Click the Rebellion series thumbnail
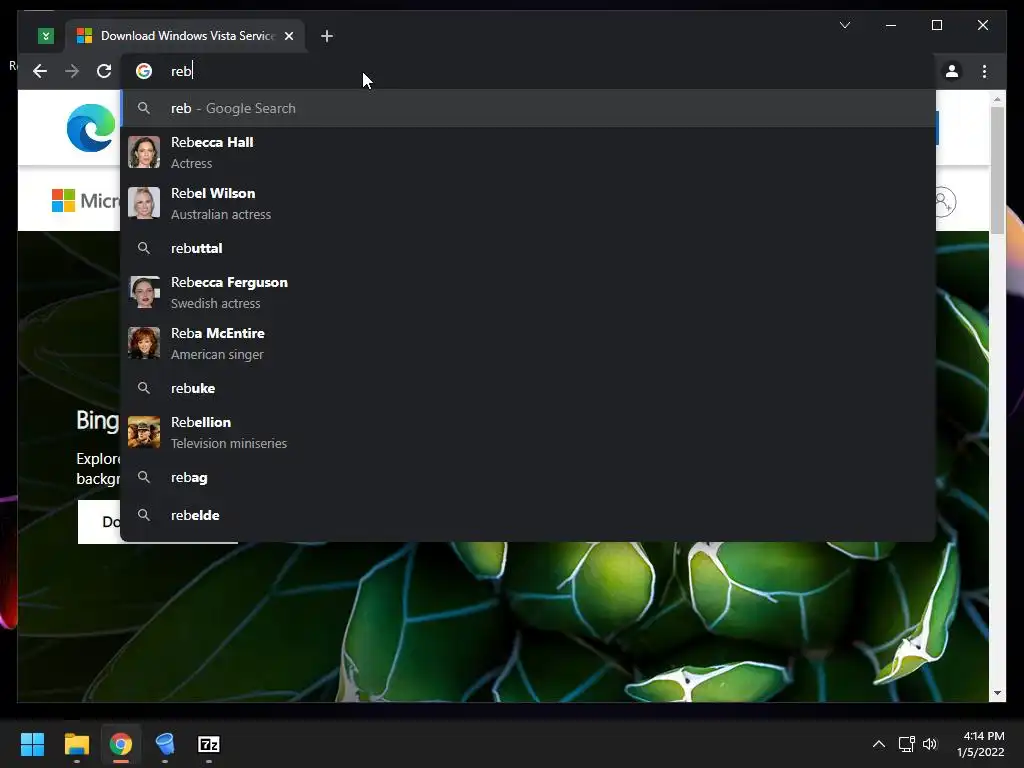Screen dimensions: 1024x768 [x=144, y=432]
